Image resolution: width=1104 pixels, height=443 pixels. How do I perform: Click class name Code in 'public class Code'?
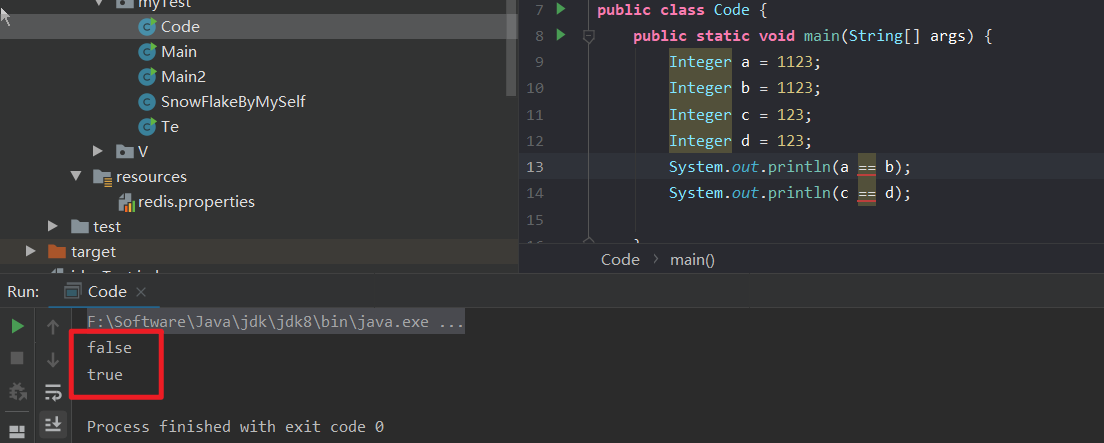coord(732,11)
